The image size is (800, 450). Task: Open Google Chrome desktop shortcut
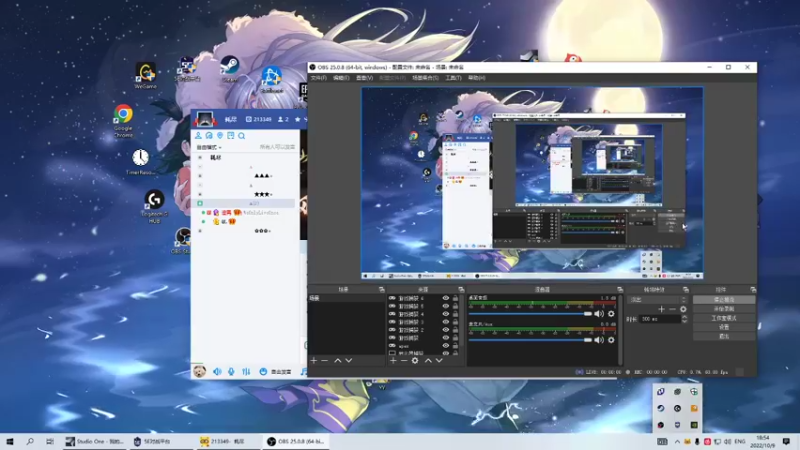[123, 121]
